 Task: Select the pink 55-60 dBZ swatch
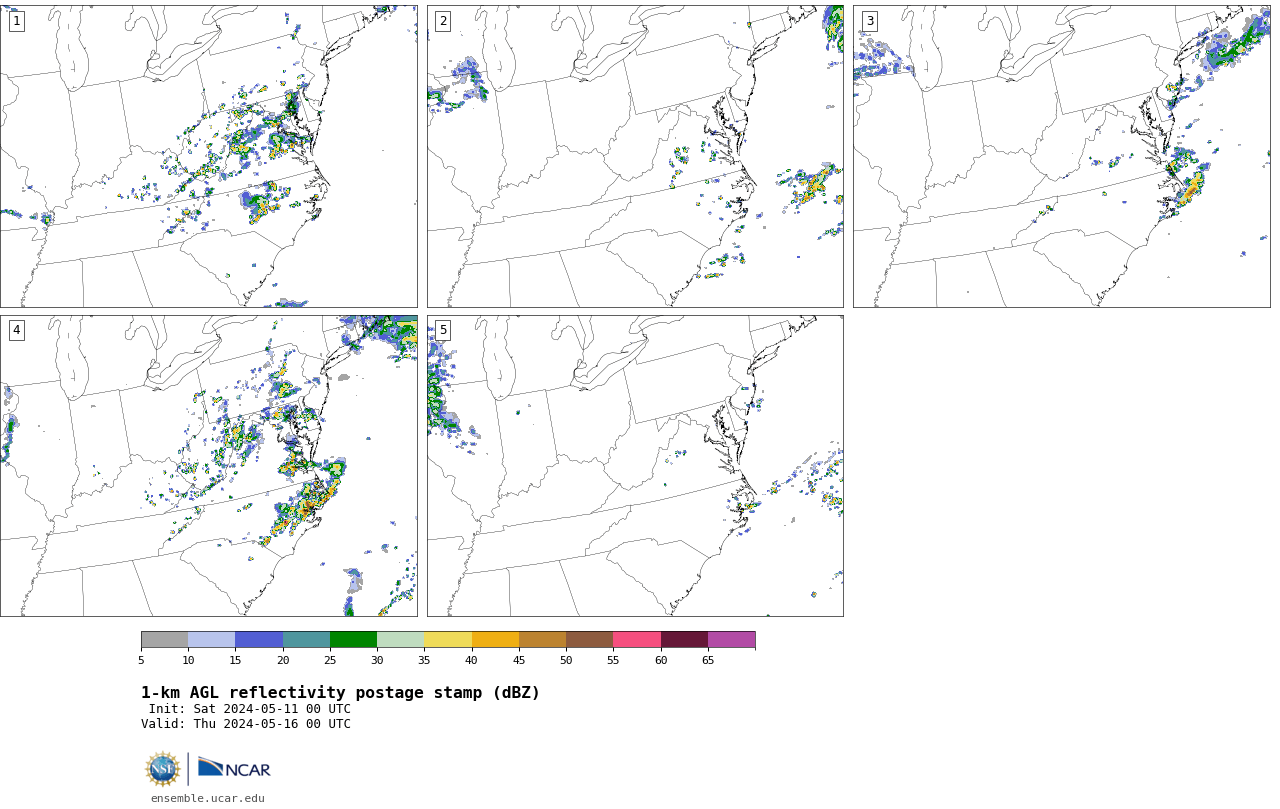[637, 640]
